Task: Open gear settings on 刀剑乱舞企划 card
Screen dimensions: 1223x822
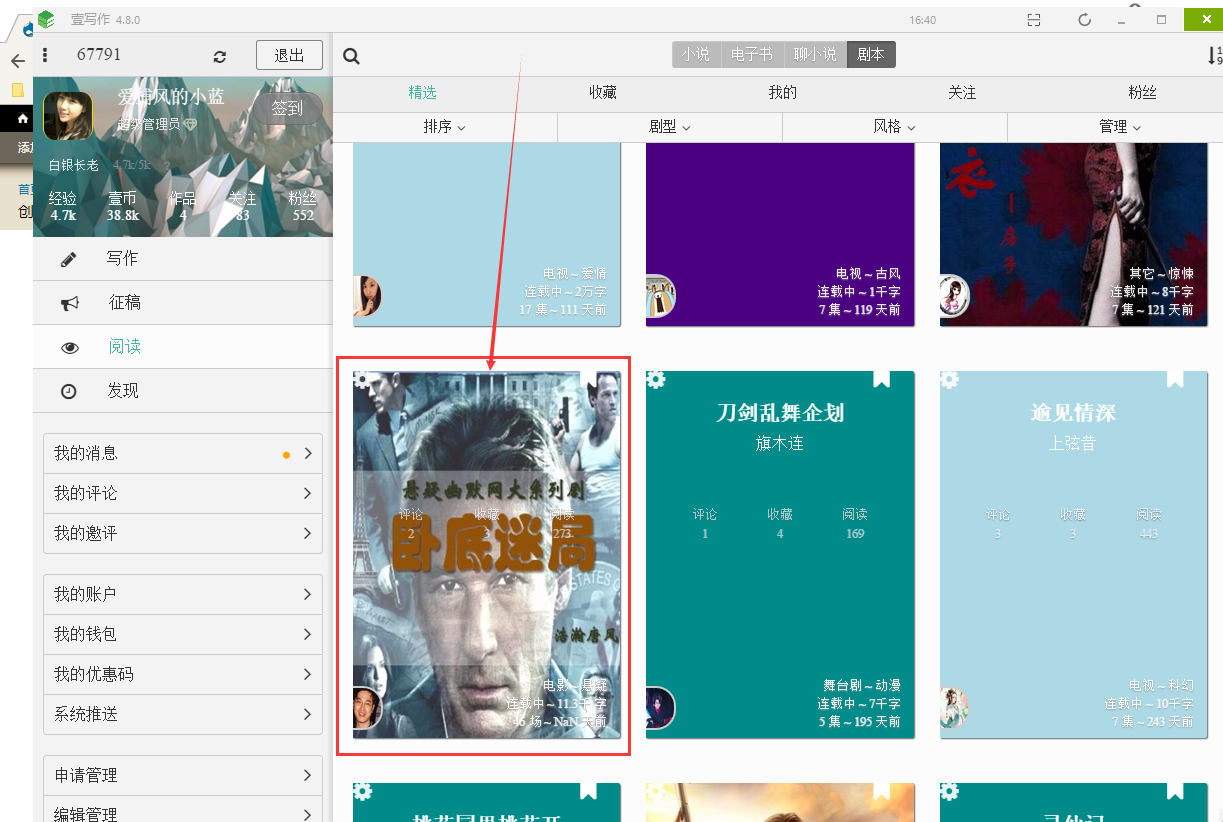Action: pos(656,380)
